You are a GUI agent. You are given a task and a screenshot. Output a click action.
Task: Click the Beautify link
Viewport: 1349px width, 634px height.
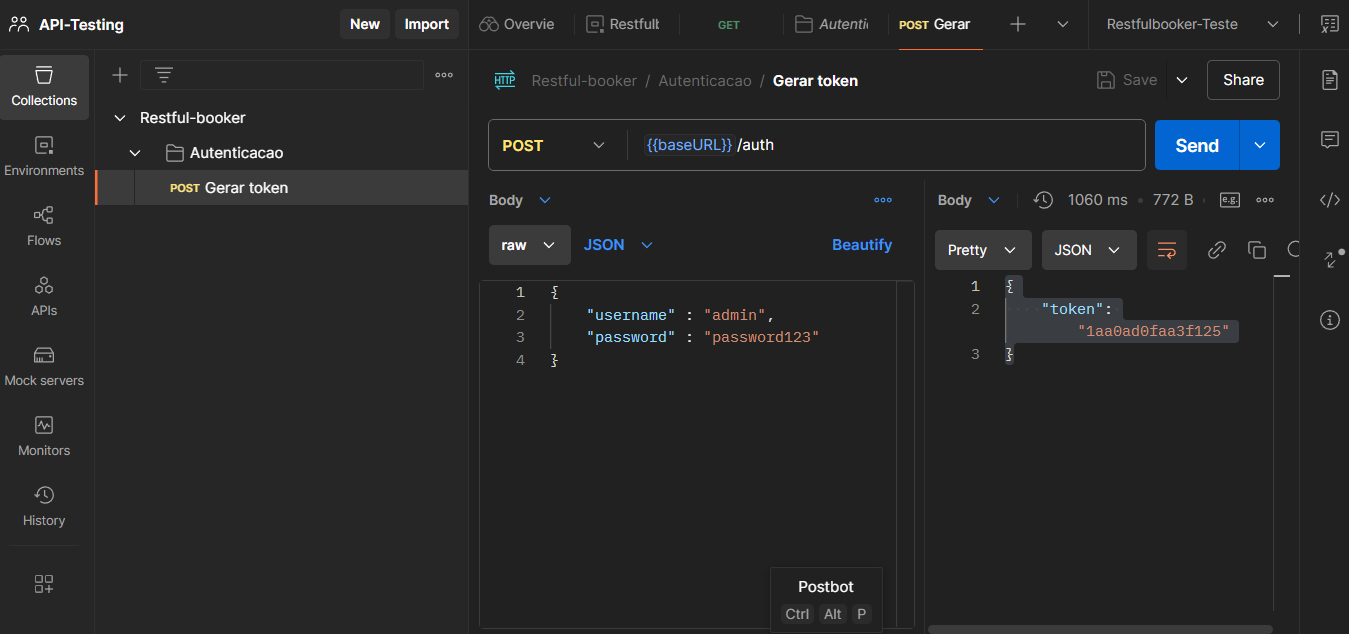[x=862, y=245]
